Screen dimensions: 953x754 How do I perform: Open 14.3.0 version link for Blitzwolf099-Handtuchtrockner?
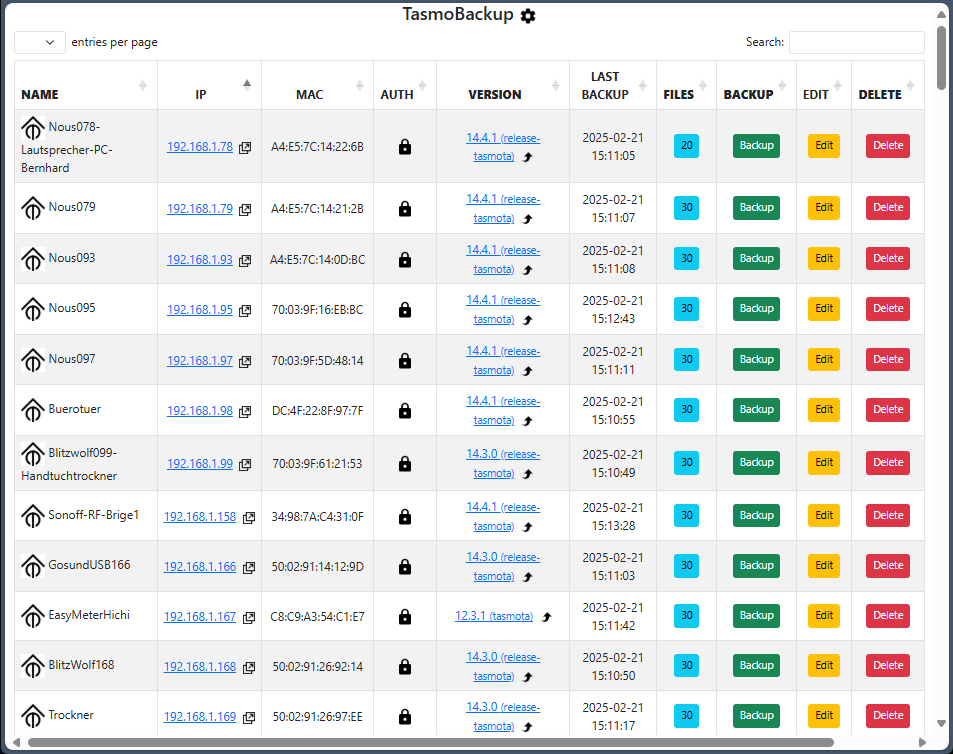(x=503, y=464)
